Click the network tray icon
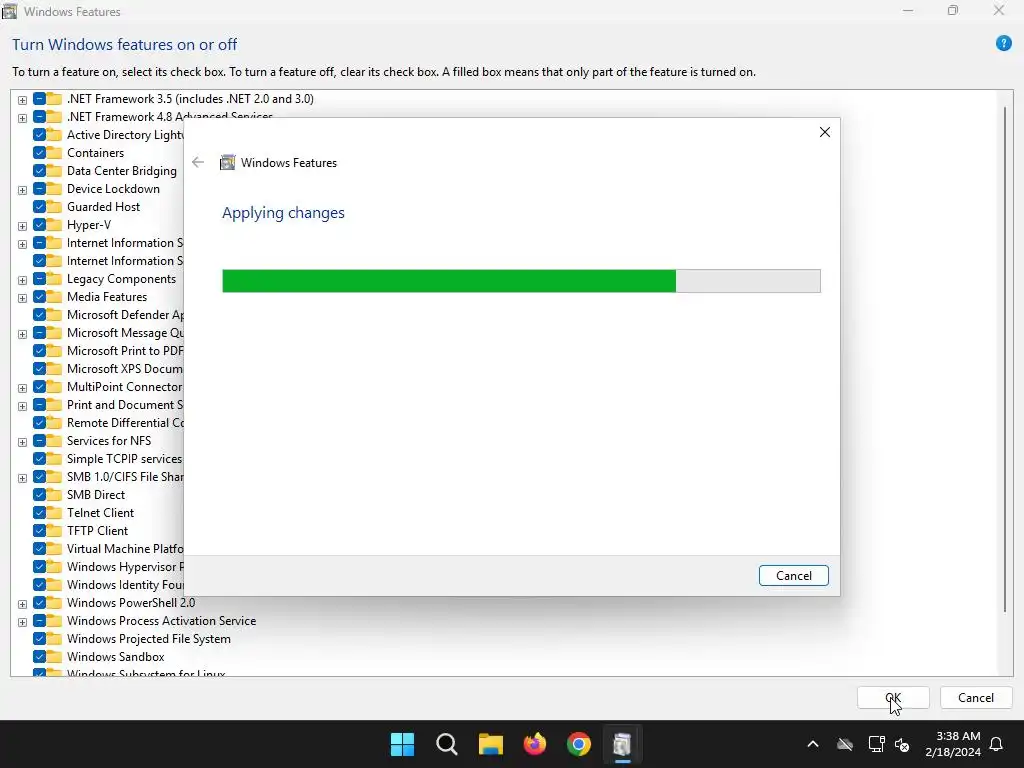 coord(876,744)
